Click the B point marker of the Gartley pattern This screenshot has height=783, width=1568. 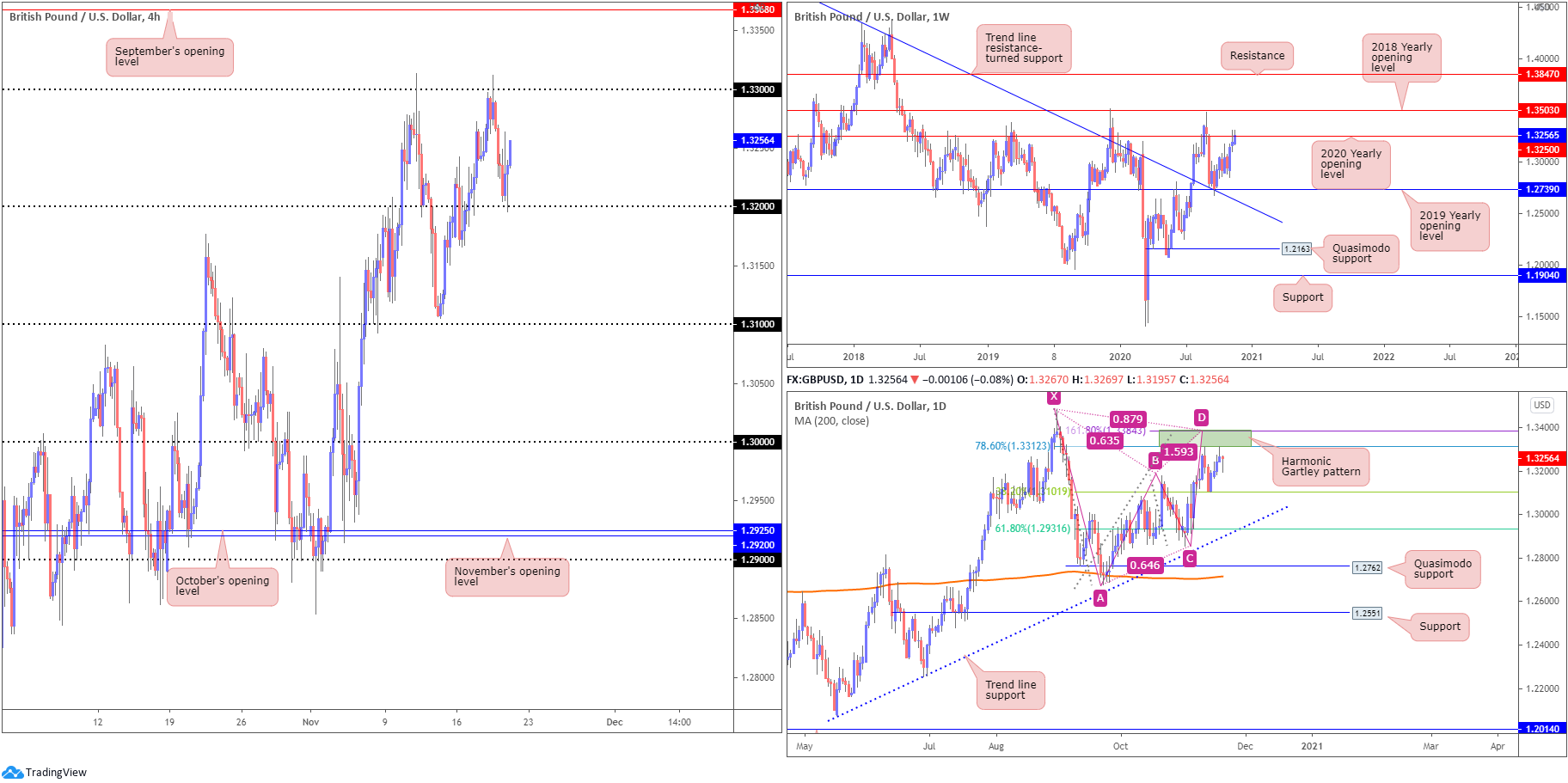(x=1155, y=461)
